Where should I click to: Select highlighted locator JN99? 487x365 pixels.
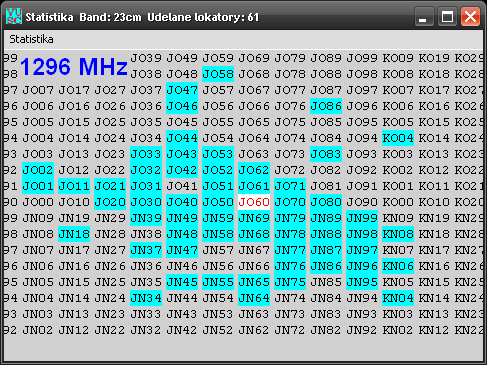pos(362,218)
